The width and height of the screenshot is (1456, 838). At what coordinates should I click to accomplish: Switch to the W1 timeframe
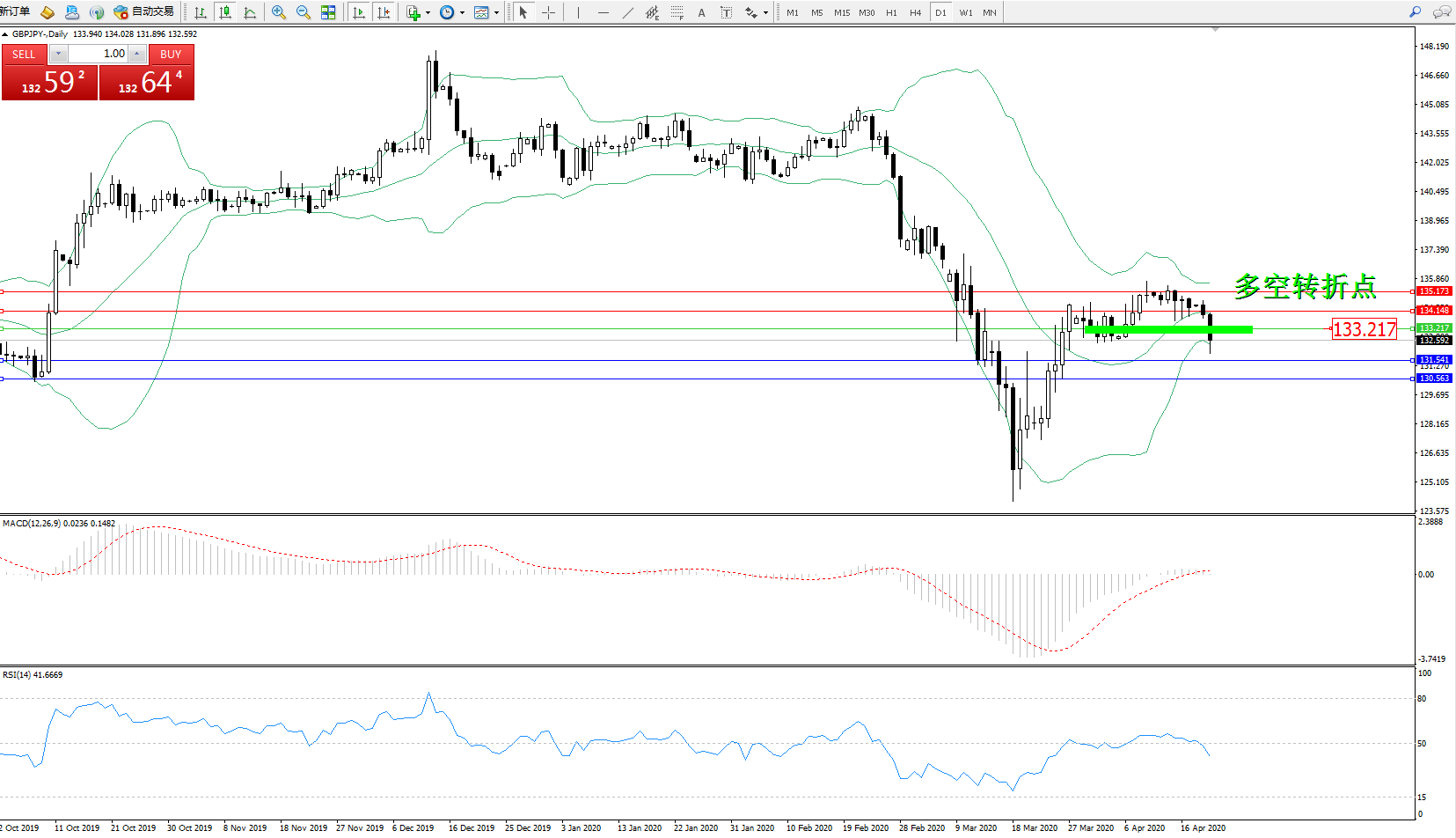[966, 12]
